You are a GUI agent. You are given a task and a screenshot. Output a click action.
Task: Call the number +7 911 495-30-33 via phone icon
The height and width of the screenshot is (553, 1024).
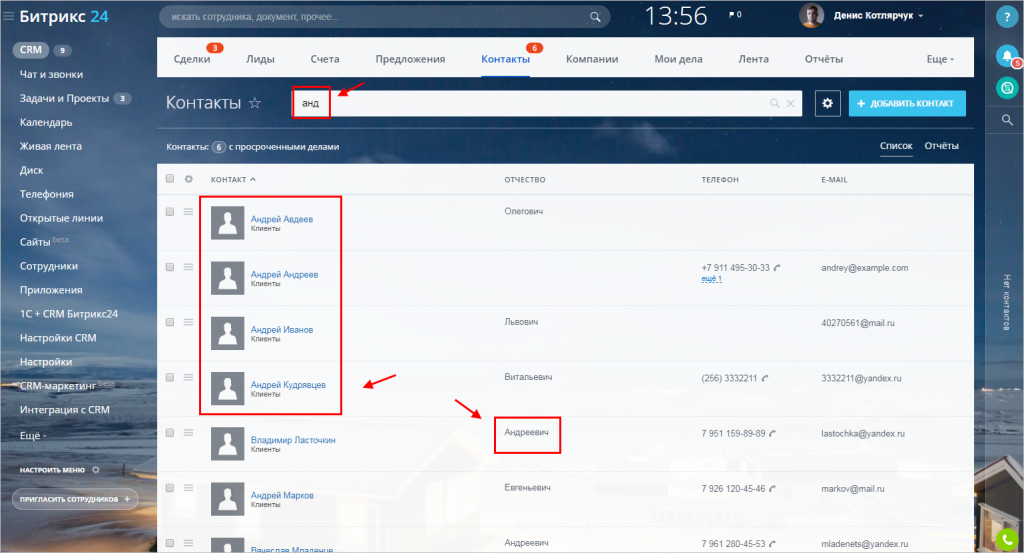(x=777, y=268)
